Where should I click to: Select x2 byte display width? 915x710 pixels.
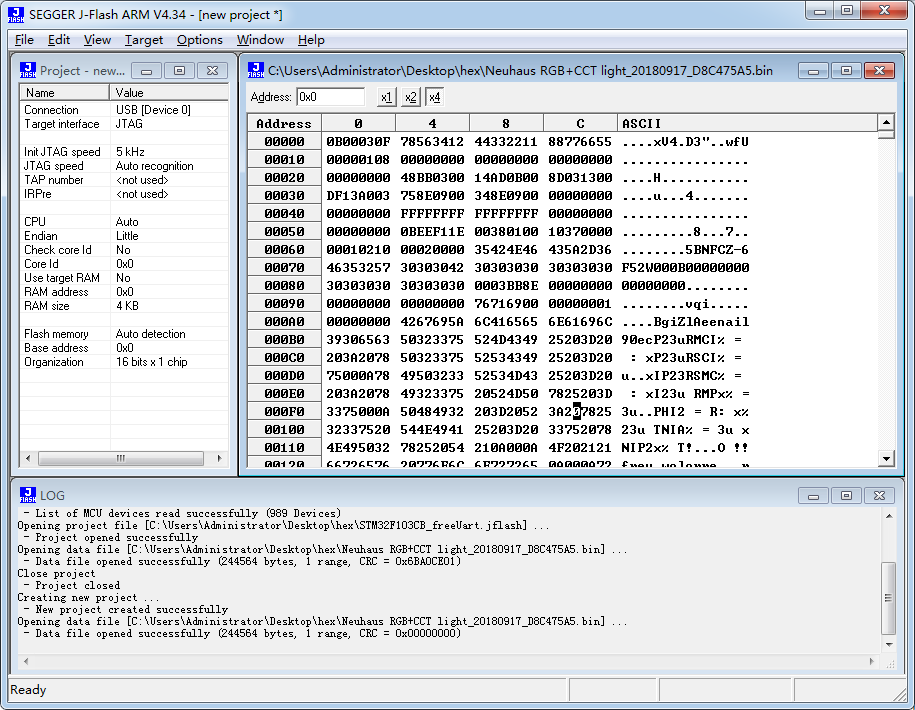pos(411,97)
